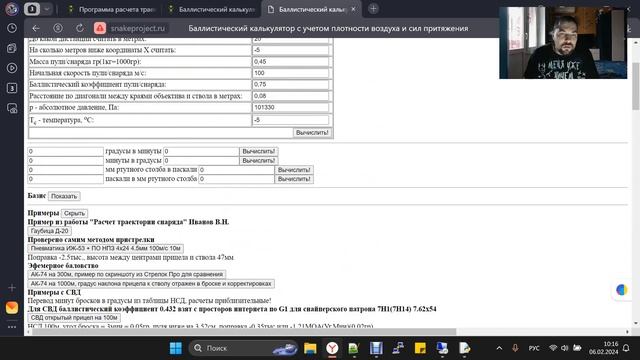Open the browser profile avatar

(11, 9)
